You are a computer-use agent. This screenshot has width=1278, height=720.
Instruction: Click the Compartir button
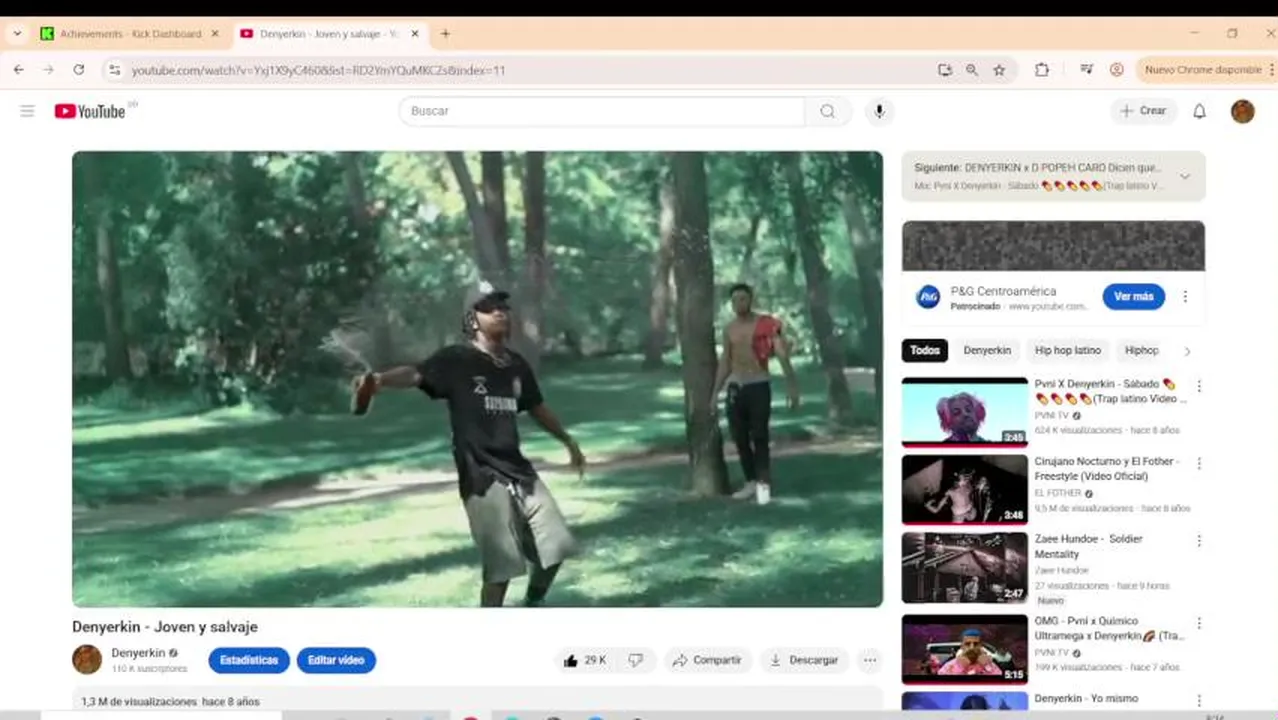pyautogui.click(x=707, y=660)
